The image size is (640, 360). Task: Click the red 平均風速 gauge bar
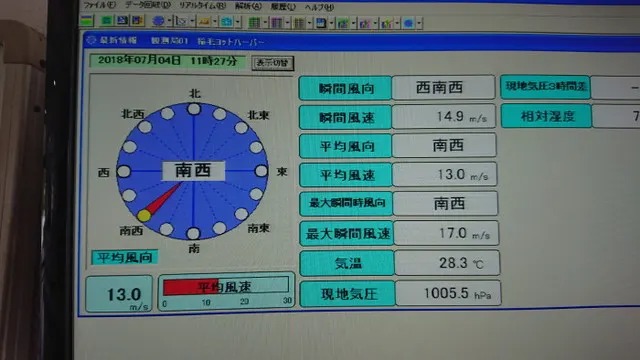coord(191,286)
